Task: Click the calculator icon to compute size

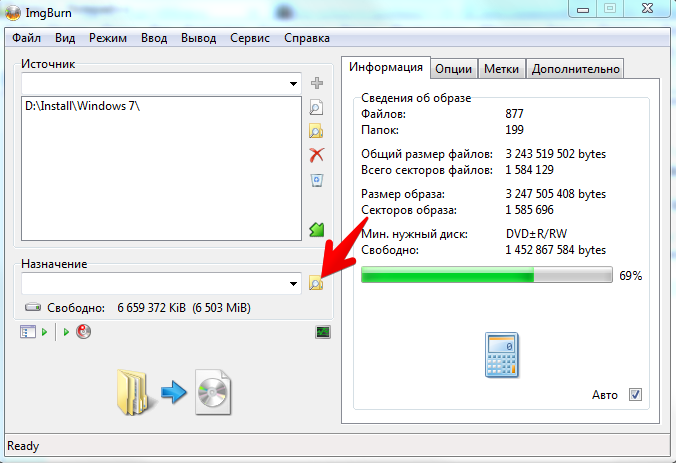Action: pos(501,355)
